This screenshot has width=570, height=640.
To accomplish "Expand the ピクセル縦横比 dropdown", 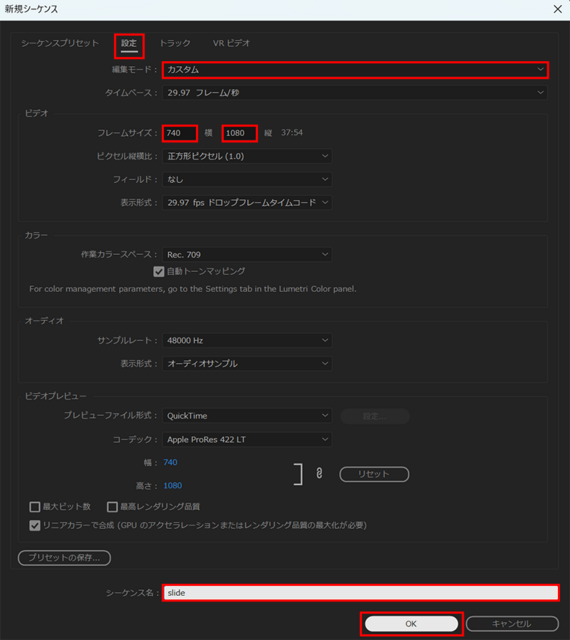I will [247, 156].
